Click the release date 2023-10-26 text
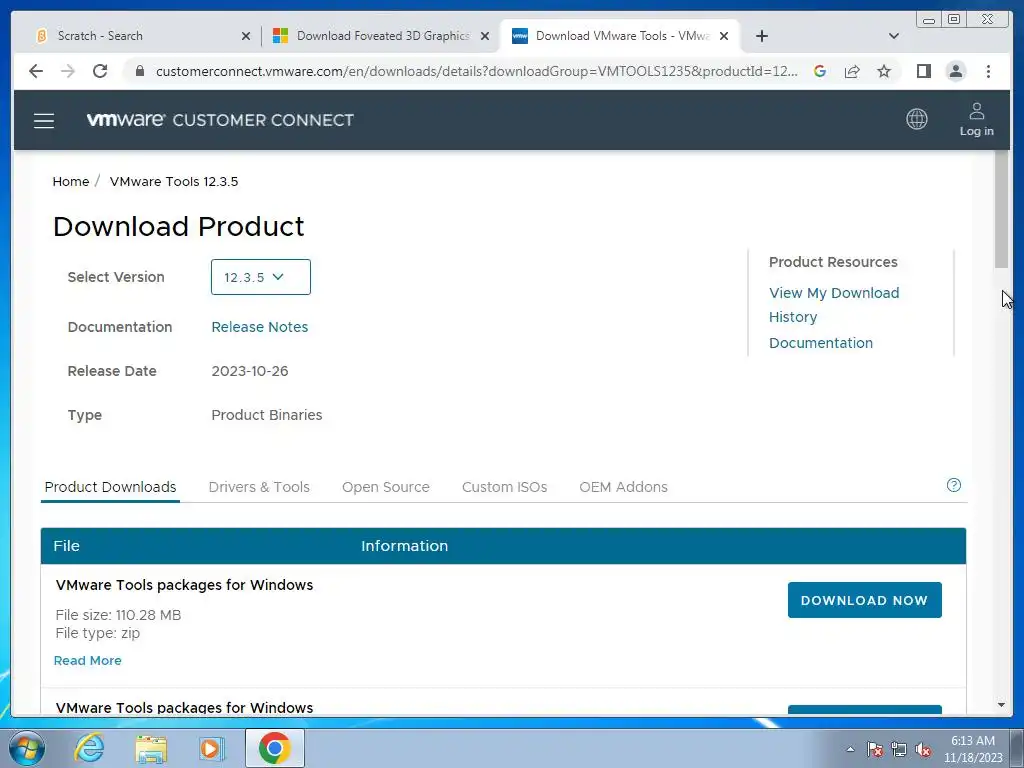Screen dimensions: 1024x768 coord(249,371)
